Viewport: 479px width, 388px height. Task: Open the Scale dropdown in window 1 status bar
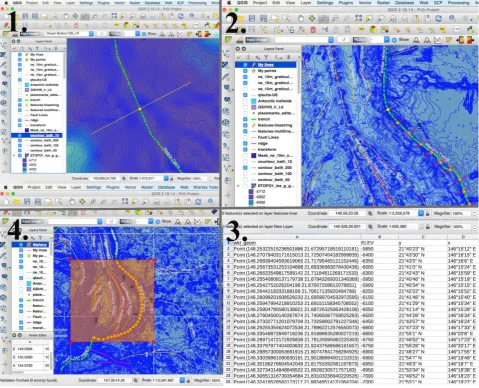click(166, 178)
